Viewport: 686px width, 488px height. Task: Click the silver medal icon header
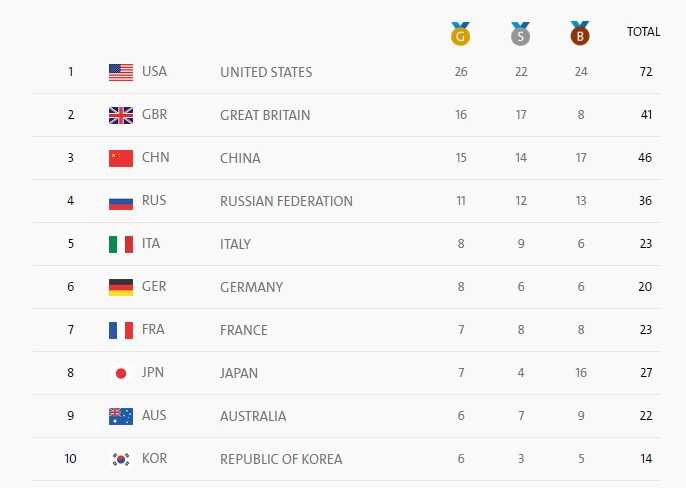520,33
